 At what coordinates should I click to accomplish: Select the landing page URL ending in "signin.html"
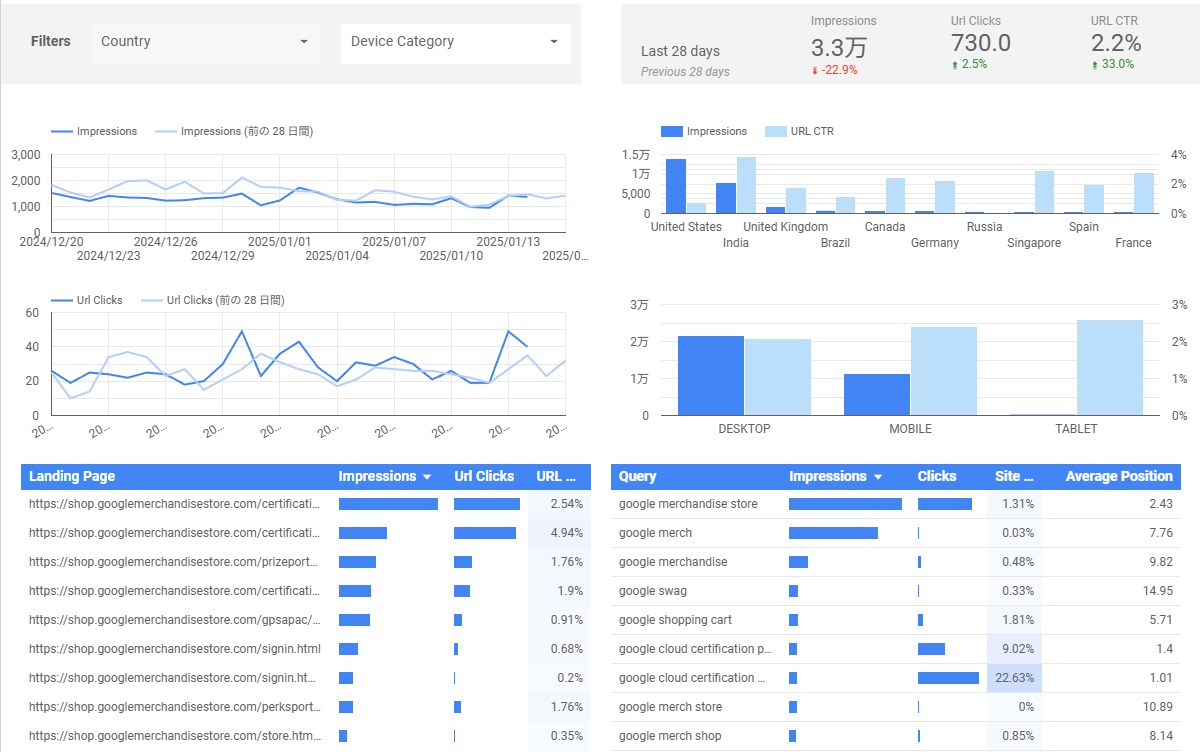(175, 649)
